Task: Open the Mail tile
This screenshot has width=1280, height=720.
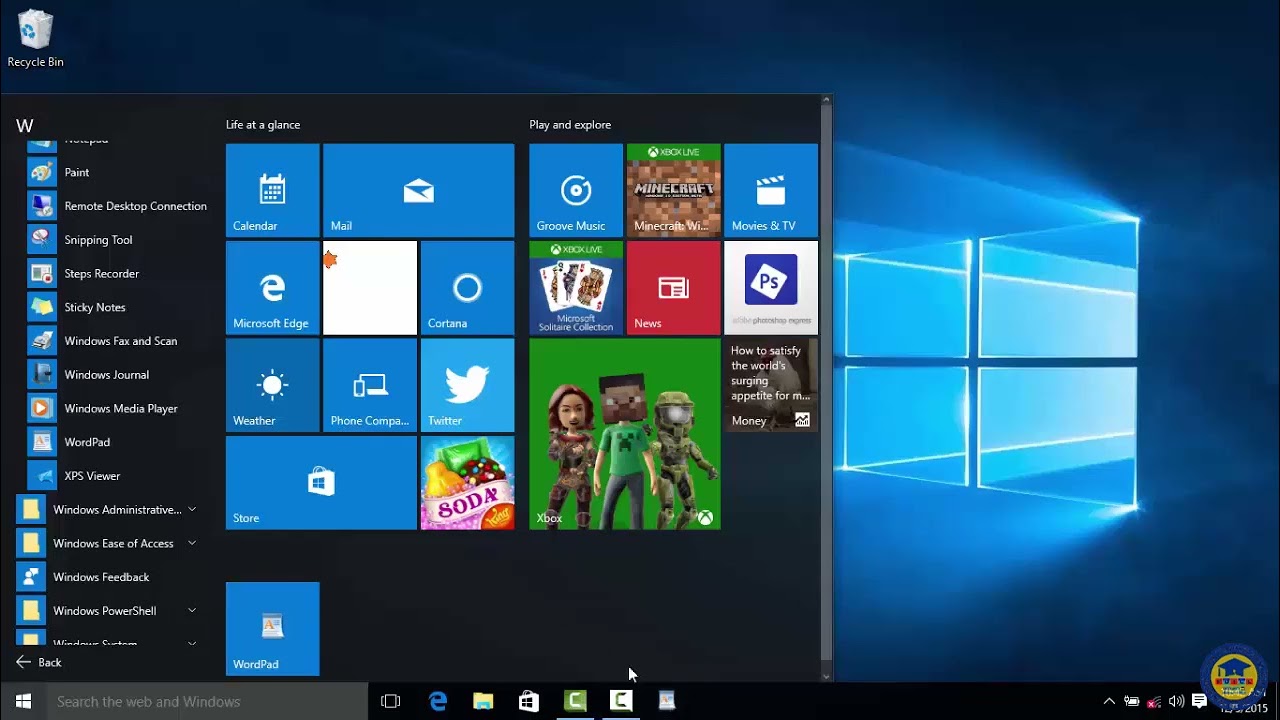Action: pyautogui.click(x=418, y=190)
